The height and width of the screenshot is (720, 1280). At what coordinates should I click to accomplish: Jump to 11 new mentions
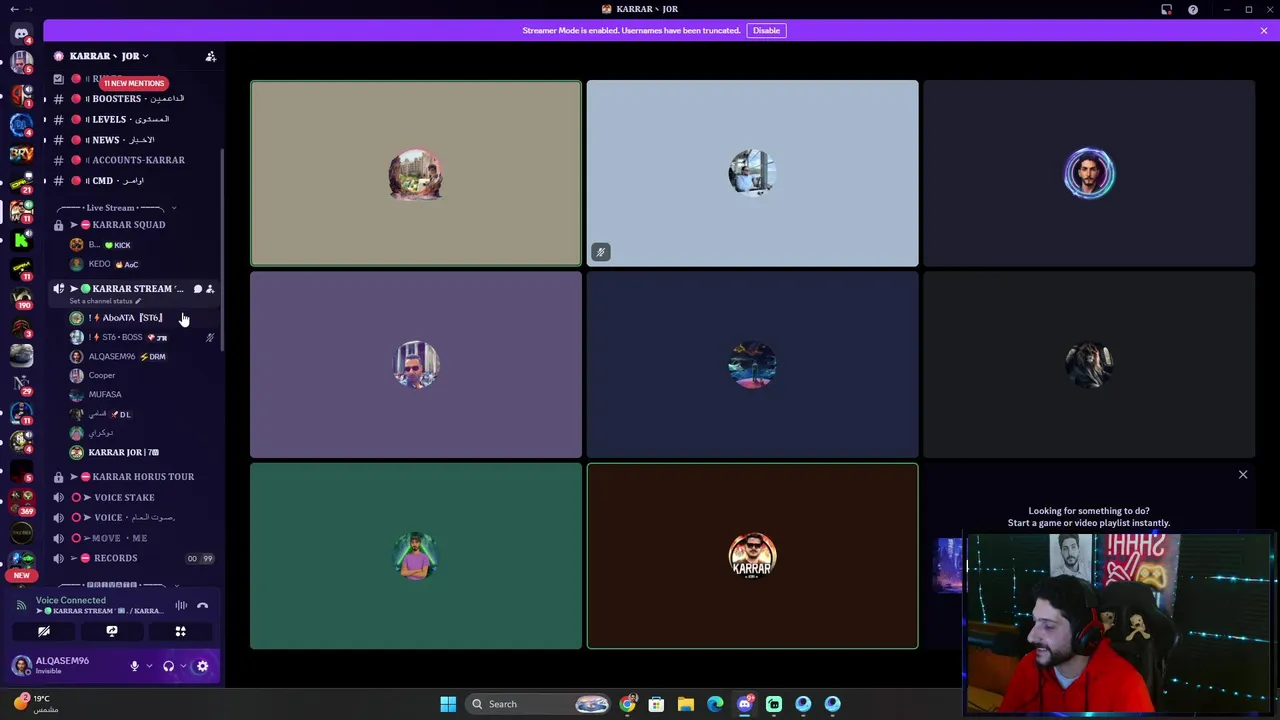133,83
